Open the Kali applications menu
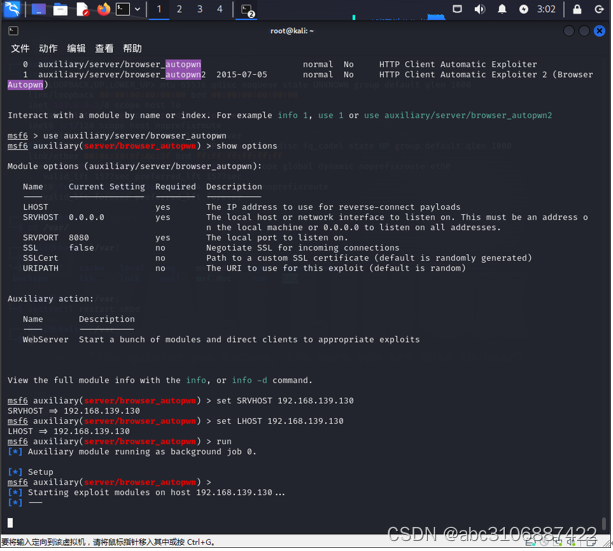The image size is (613, 551). 11,9
